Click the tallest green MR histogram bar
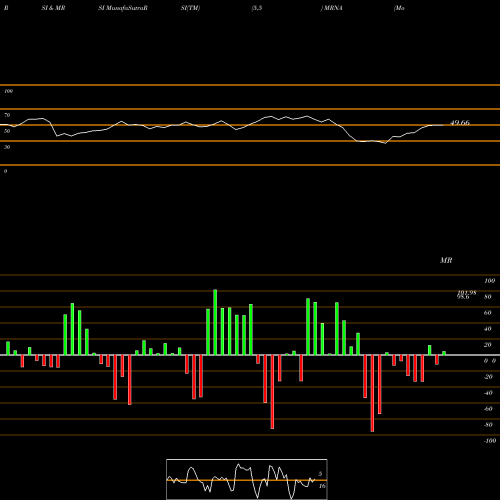The width and height of the screenshot is (500, 500). [215, 322]
